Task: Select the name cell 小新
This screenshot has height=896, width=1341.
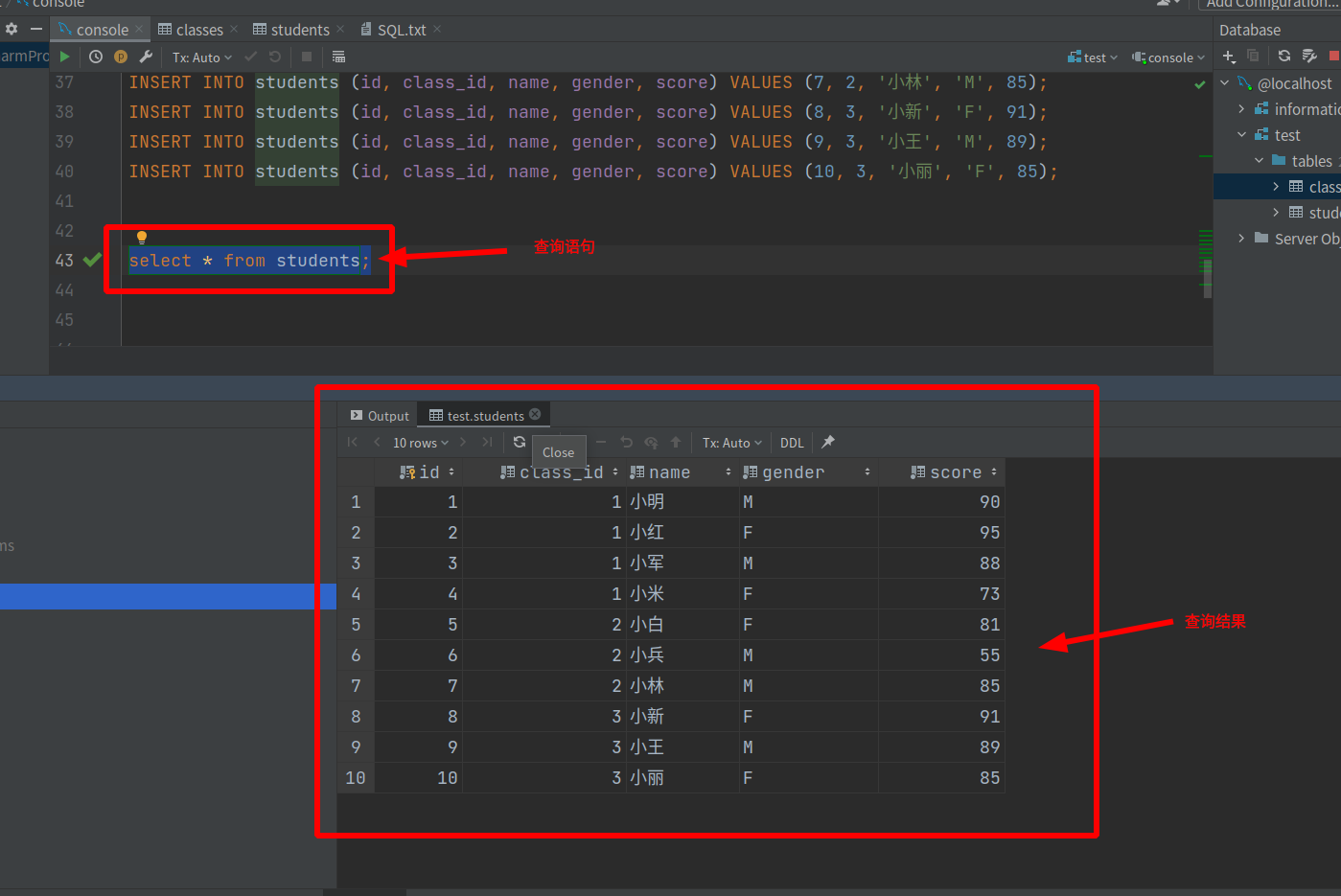Action: coord(682,717)
